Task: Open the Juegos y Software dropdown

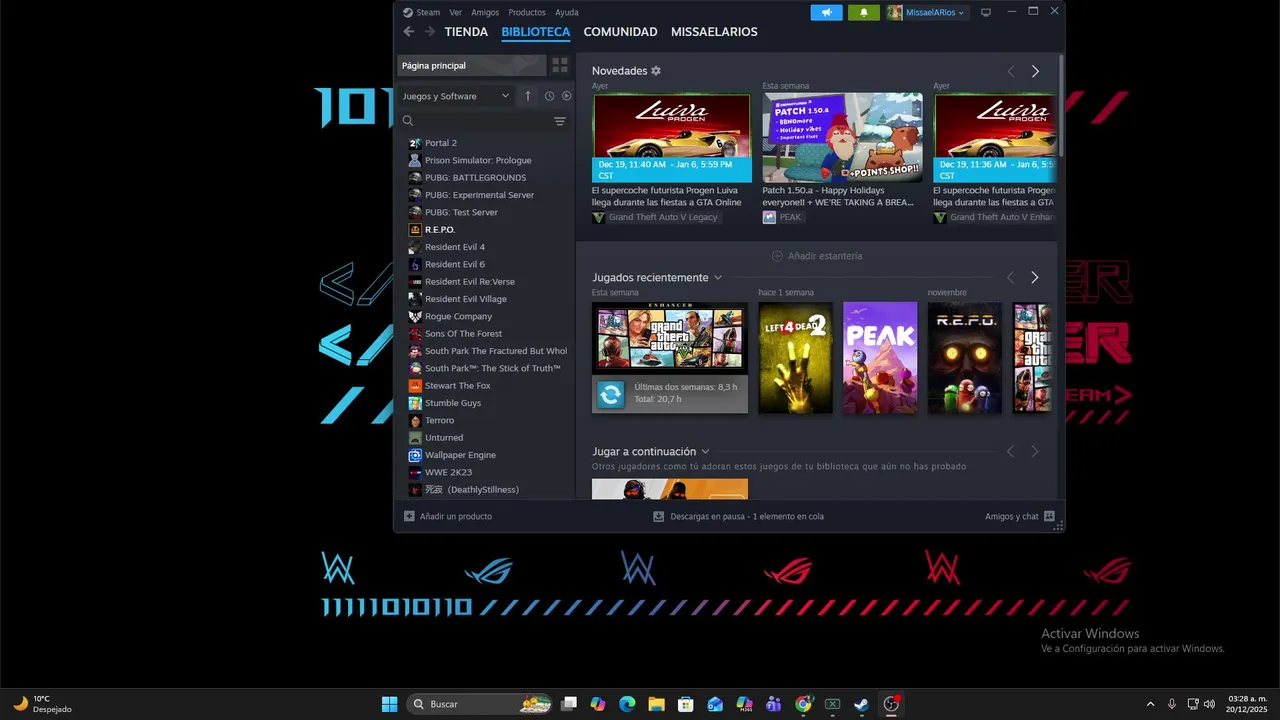Action: [x=456, y=96]
